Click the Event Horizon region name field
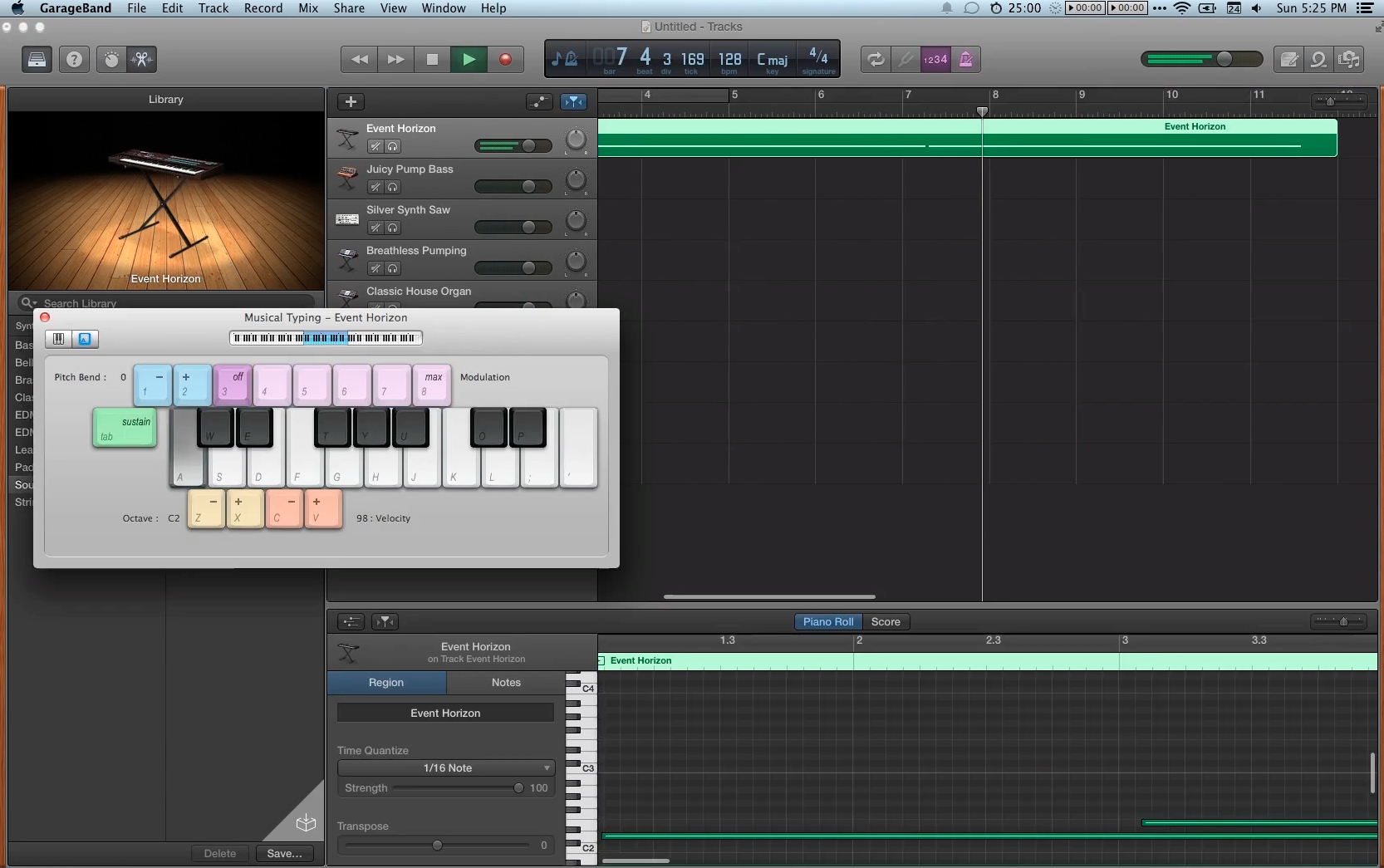 pyautogui.click(x=445, y=713)
